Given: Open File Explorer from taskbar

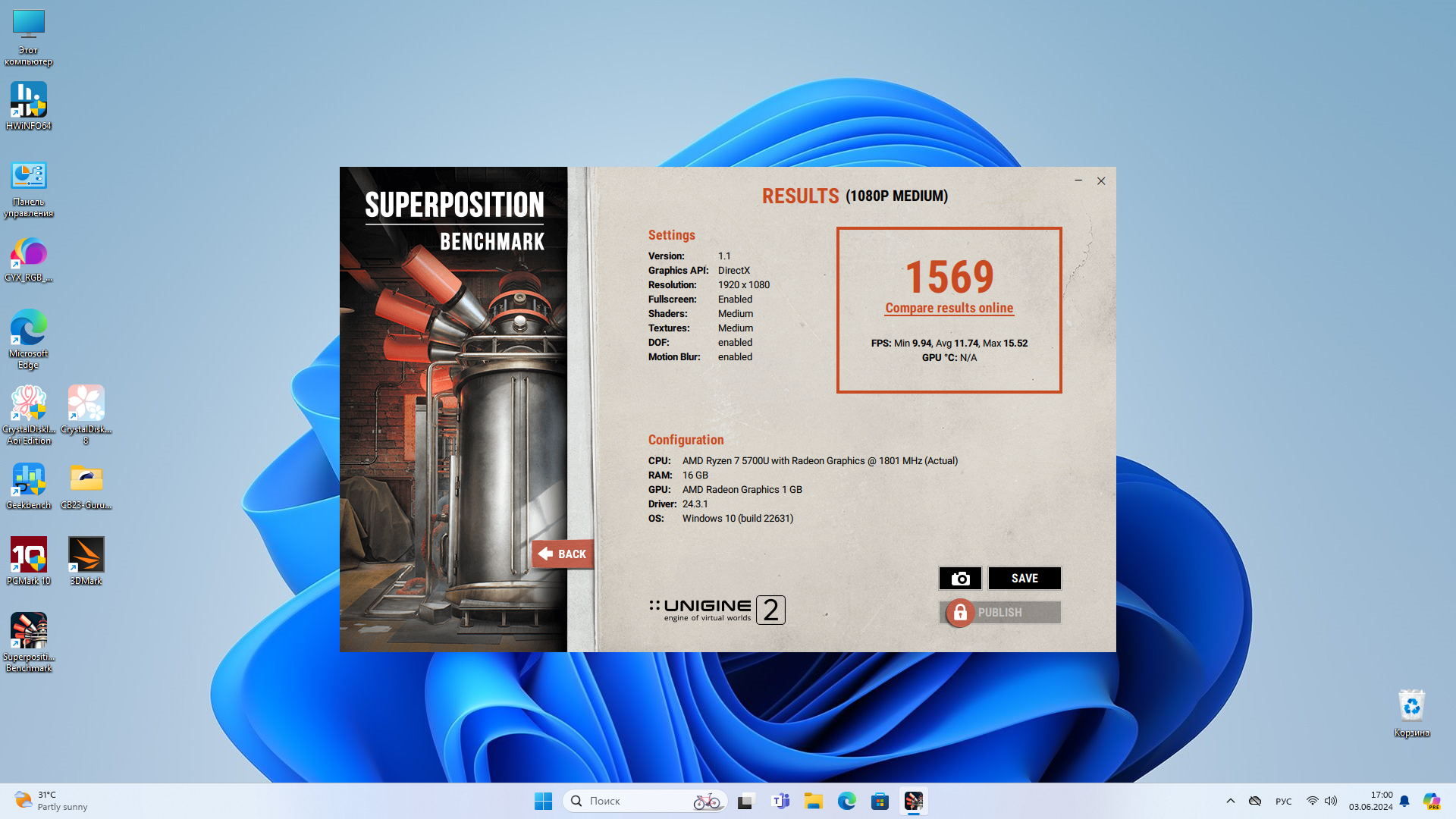Looking at the screenshot, I should point(813,801).
